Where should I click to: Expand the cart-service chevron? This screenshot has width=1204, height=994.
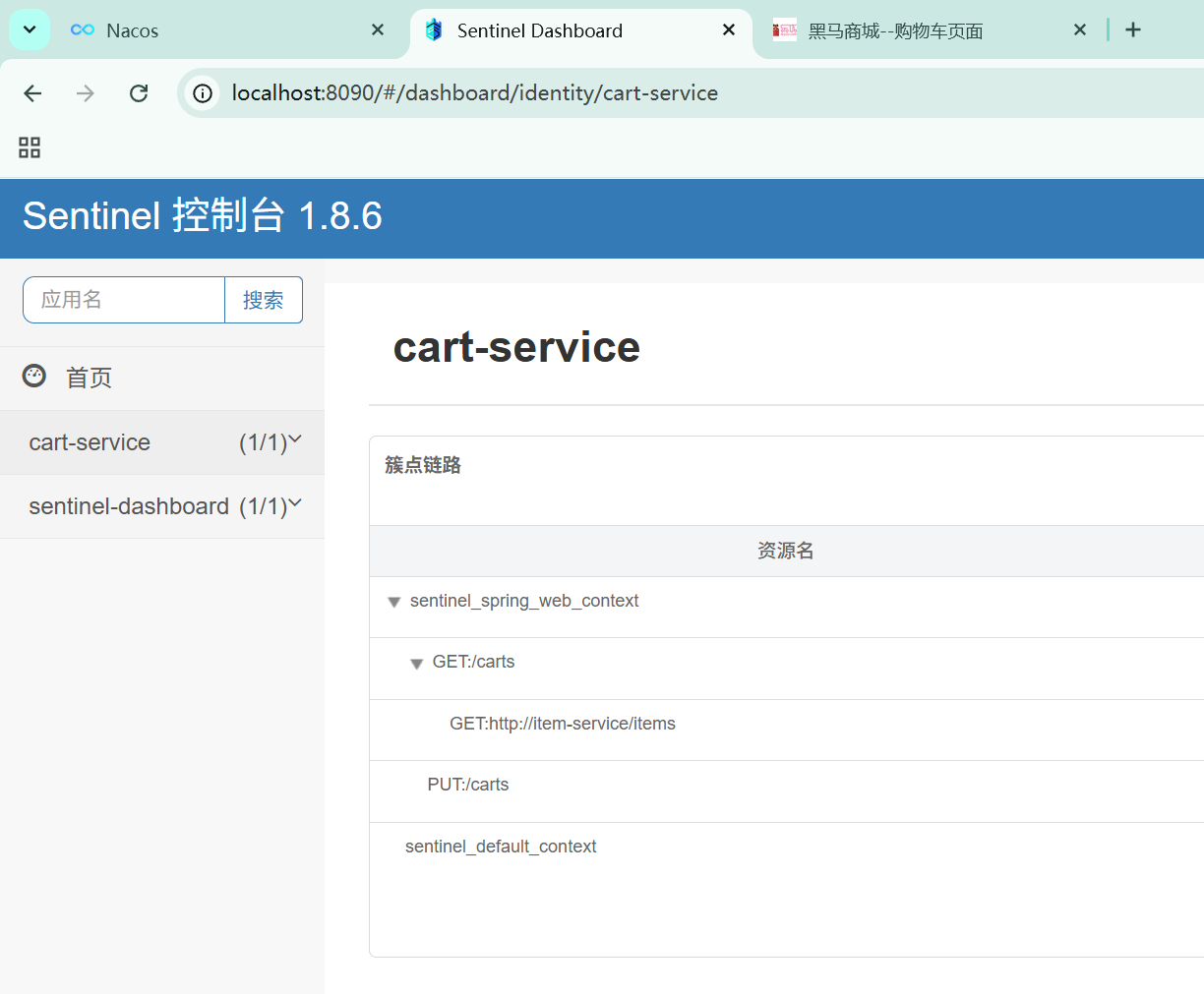point(294,439)
